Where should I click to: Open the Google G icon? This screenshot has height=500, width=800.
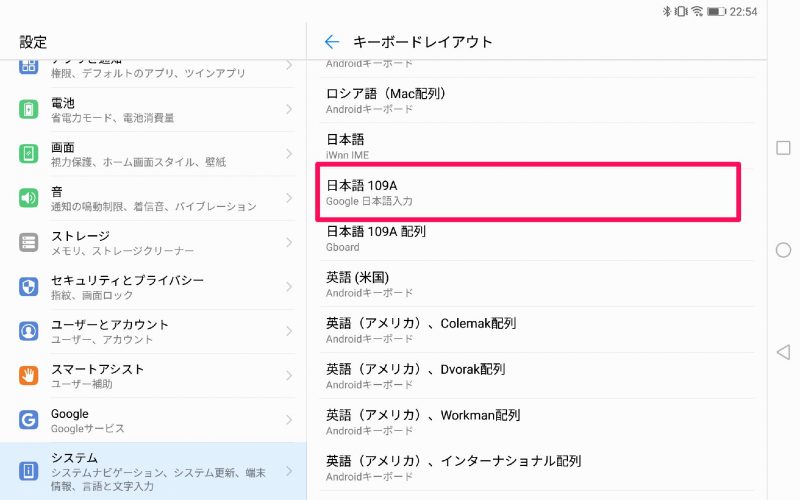click(29, 420)
